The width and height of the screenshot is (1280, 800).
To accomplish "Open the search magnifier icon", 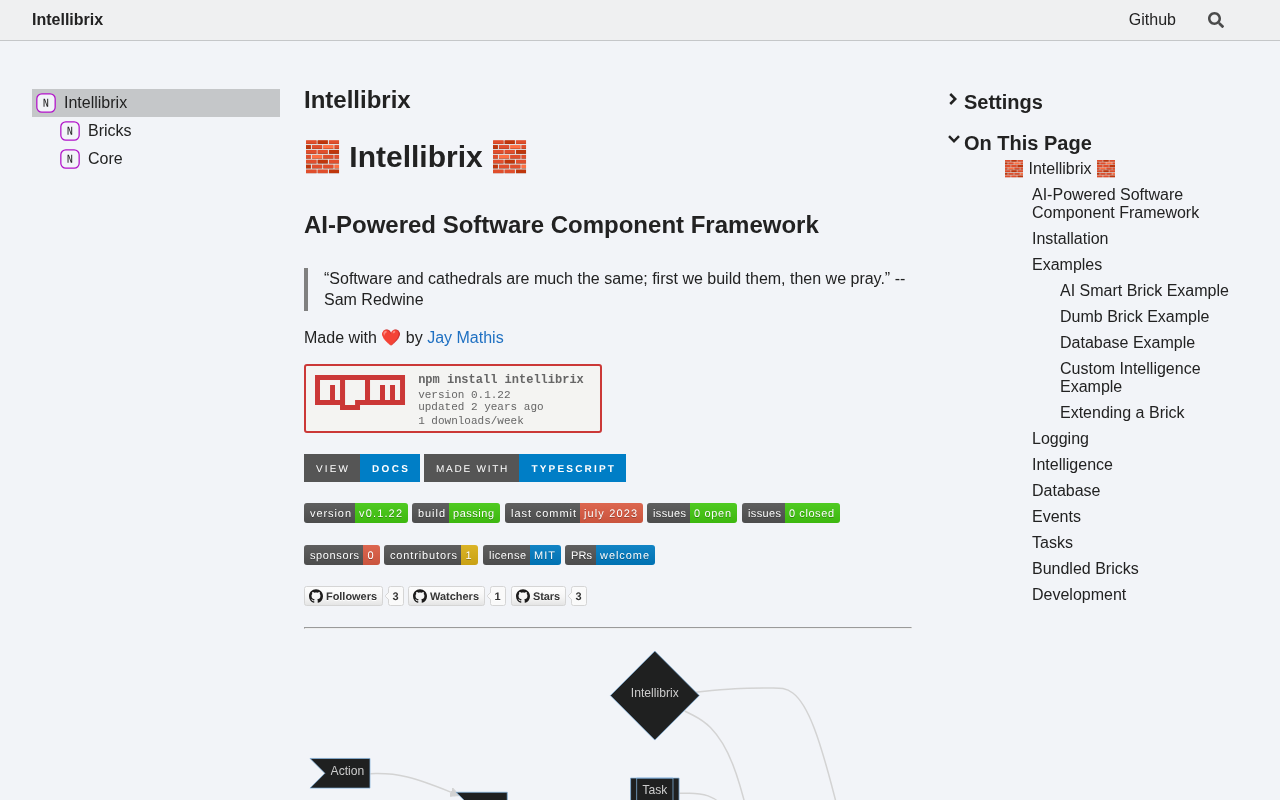I will coord(1215,20).
